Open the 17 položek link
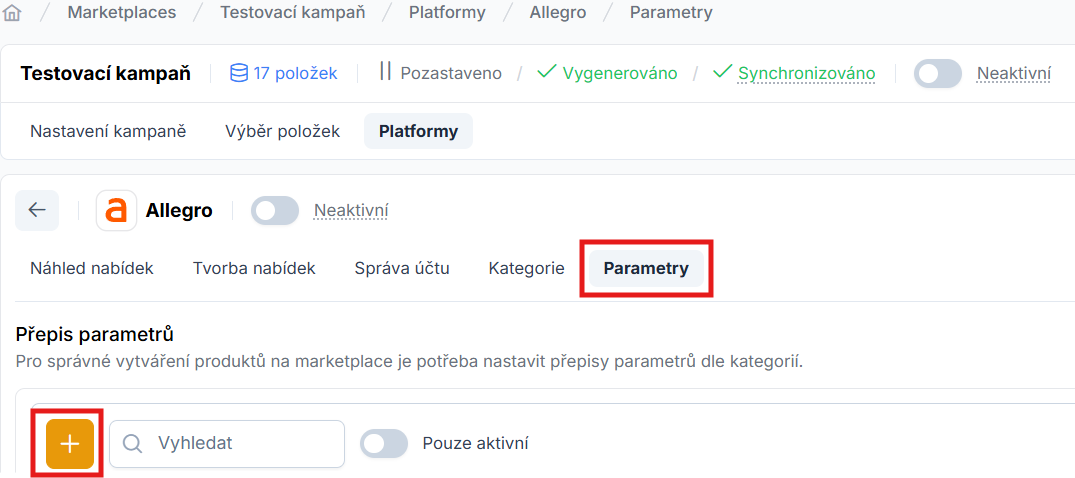The image size is (1075, 478). 295,73
